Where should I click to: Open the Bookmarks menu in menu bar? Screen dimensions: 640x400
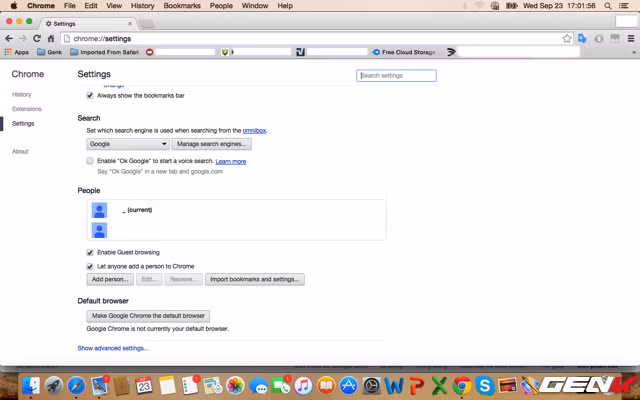(182, 6)
